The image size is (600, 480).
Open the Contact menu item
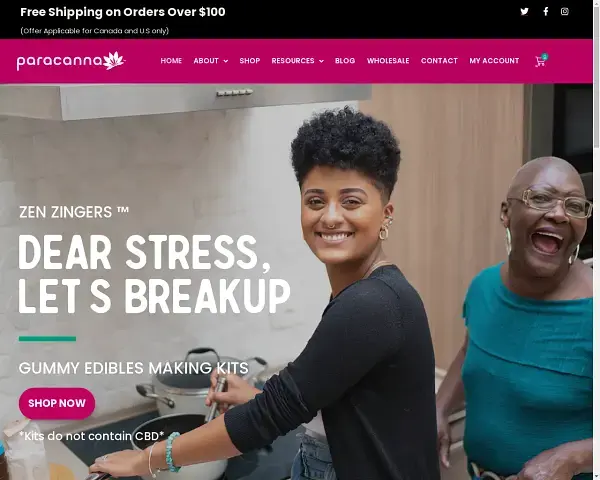(439, 61)
